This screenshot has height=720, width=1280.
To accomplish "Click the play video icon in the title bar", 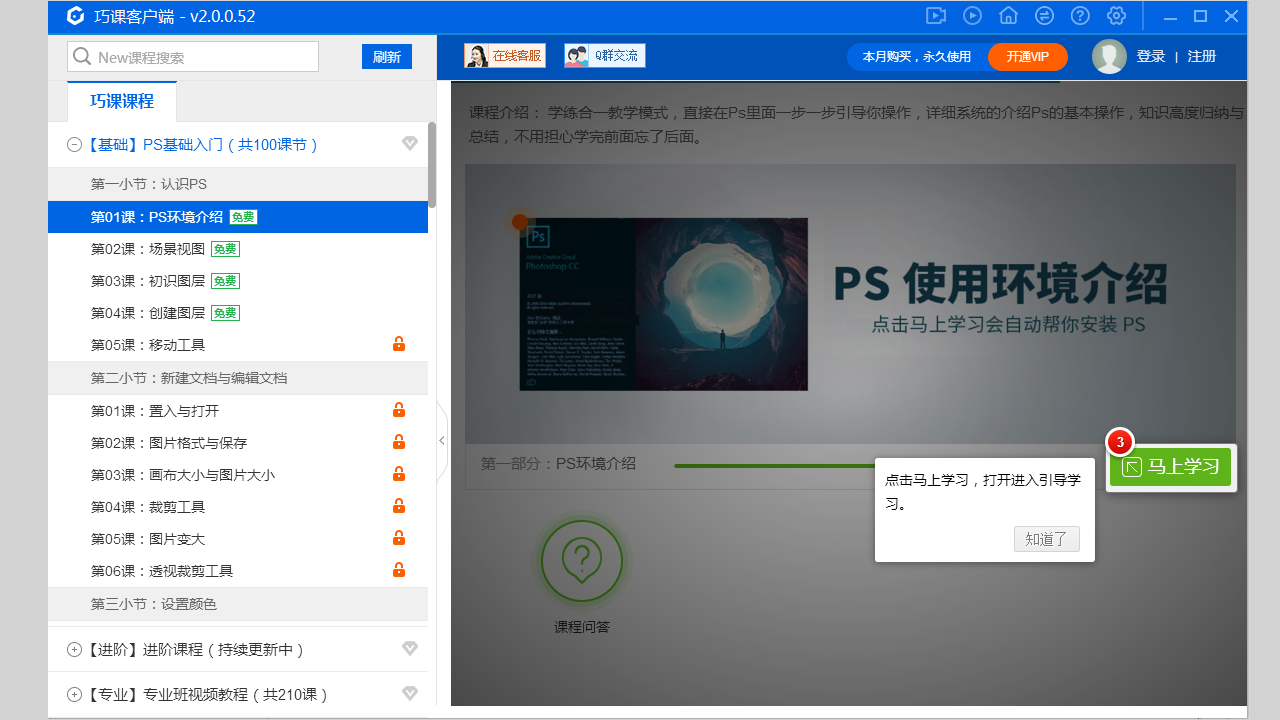I will [971, 16].
